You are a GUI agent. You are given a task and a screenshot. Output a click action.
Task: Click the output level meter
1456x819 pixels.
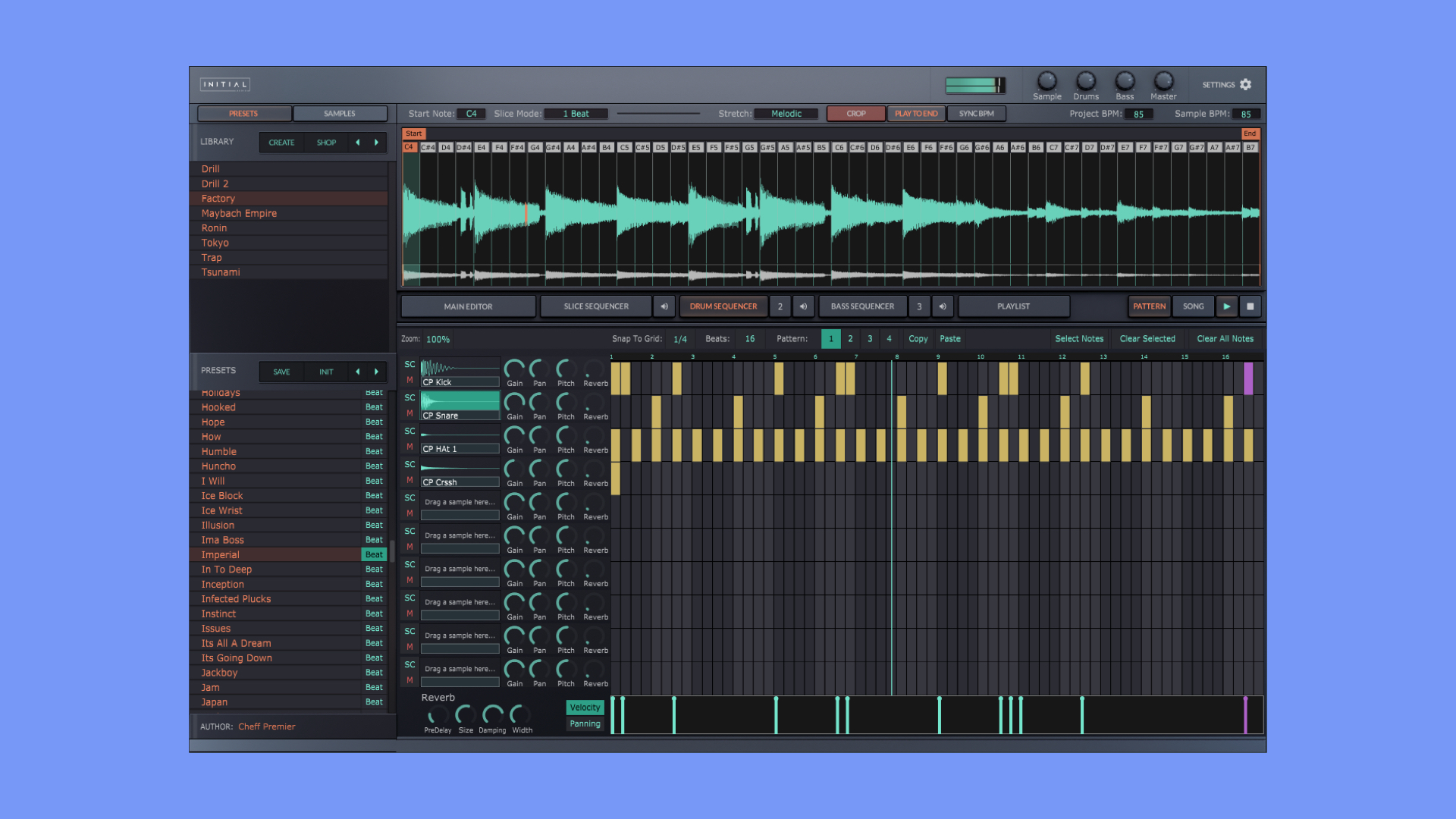point(974,85)
